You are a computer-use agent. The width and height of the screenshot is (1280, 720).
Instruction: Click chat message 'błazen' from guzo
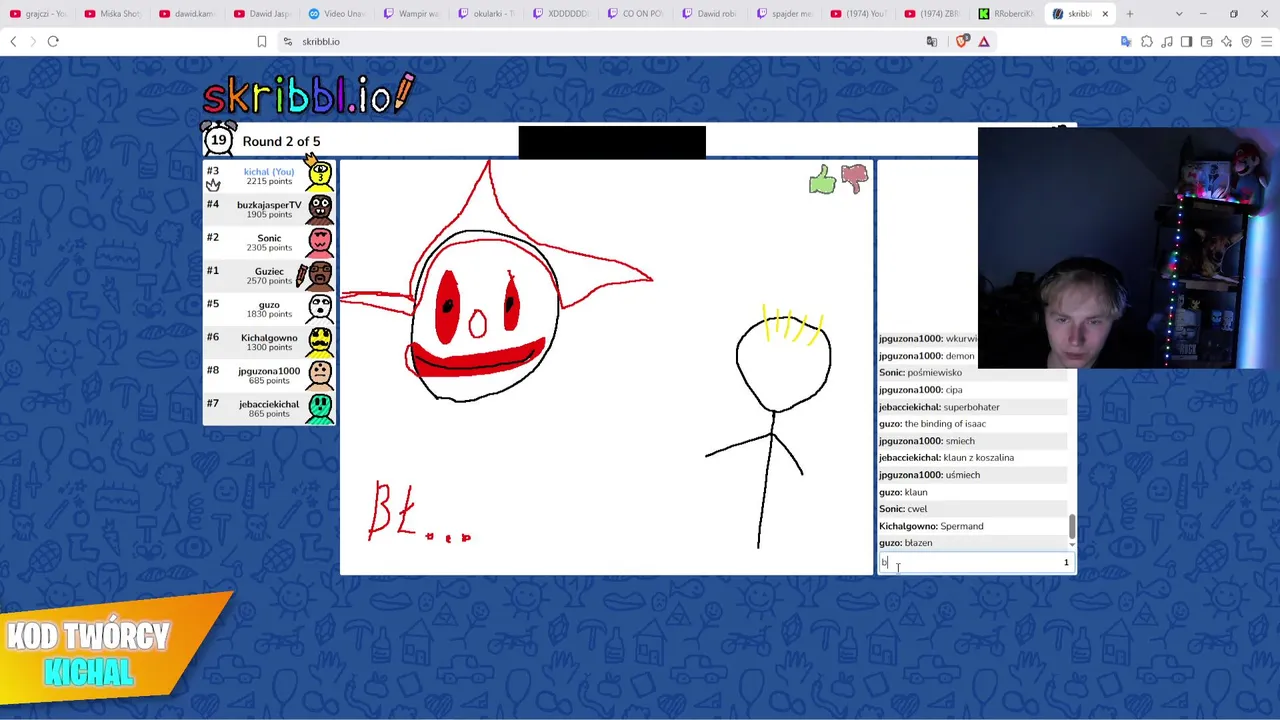(918, 543)
